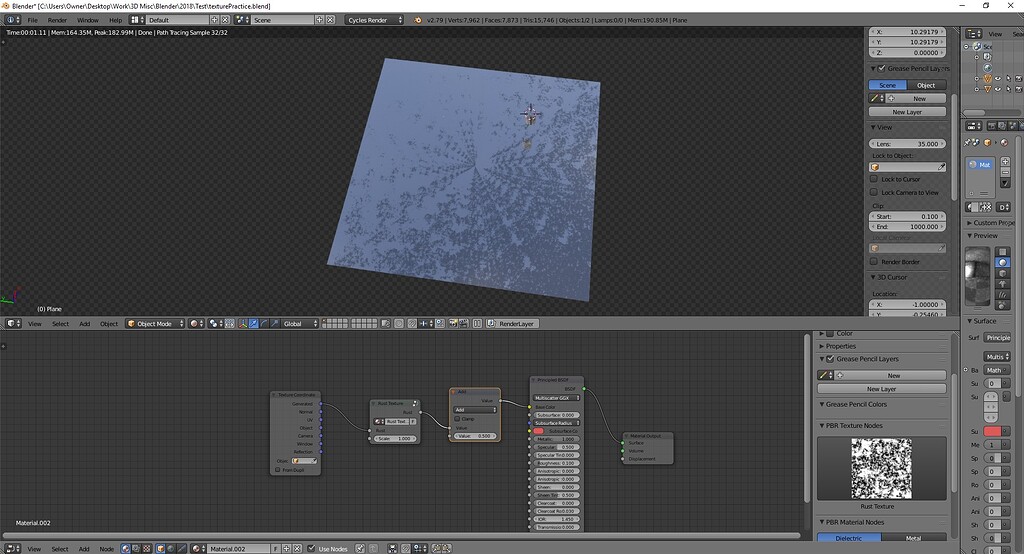Expand the node editor Properties panel
Image resolution: width=1024 pixels, height=554 pixels.
tap(822, 346)
